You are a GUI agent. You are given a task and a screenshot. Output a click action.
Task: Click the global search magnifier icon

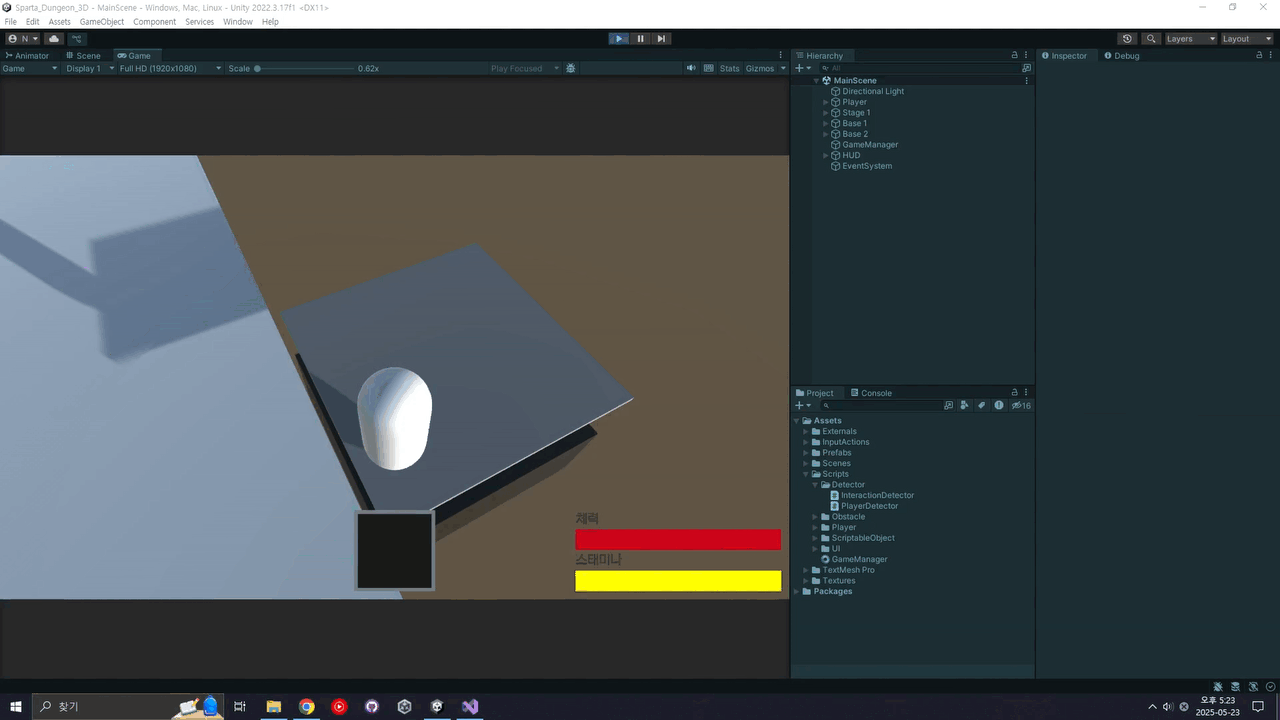(x=1151, y=39)
